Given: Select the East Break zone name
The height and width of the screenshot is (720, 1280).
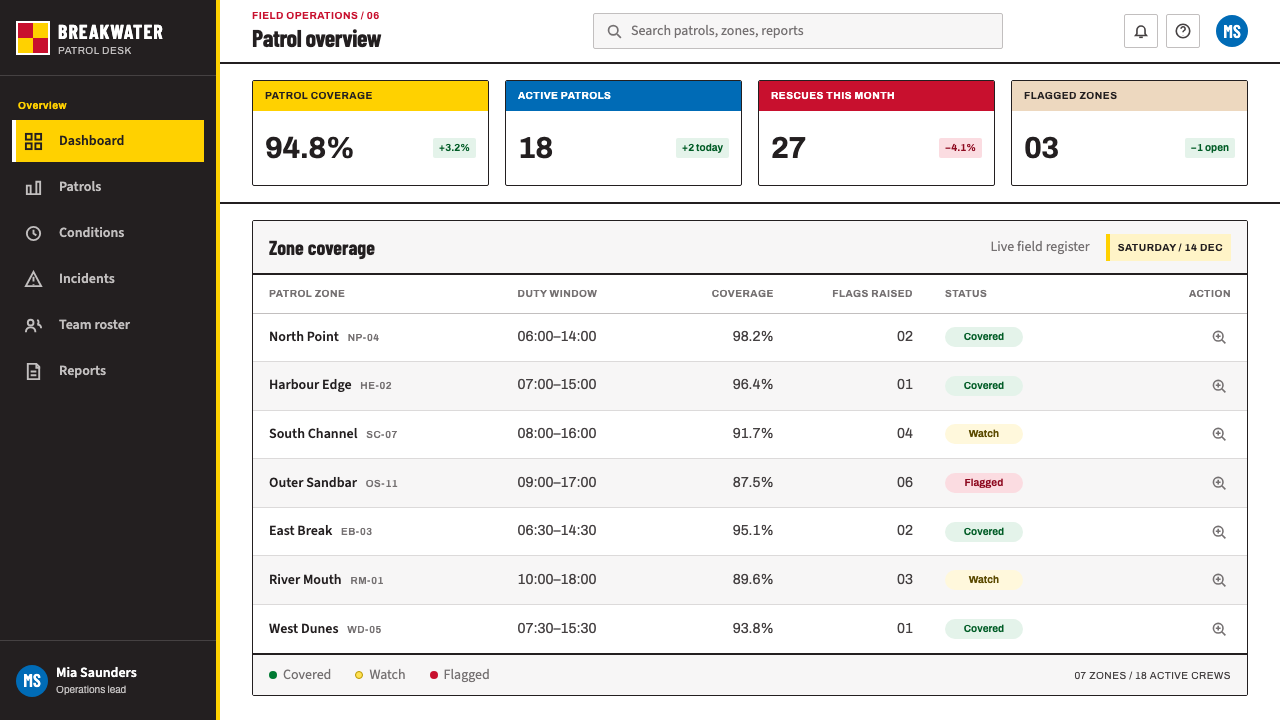Looking at the screenshot, I should point(300,531).
